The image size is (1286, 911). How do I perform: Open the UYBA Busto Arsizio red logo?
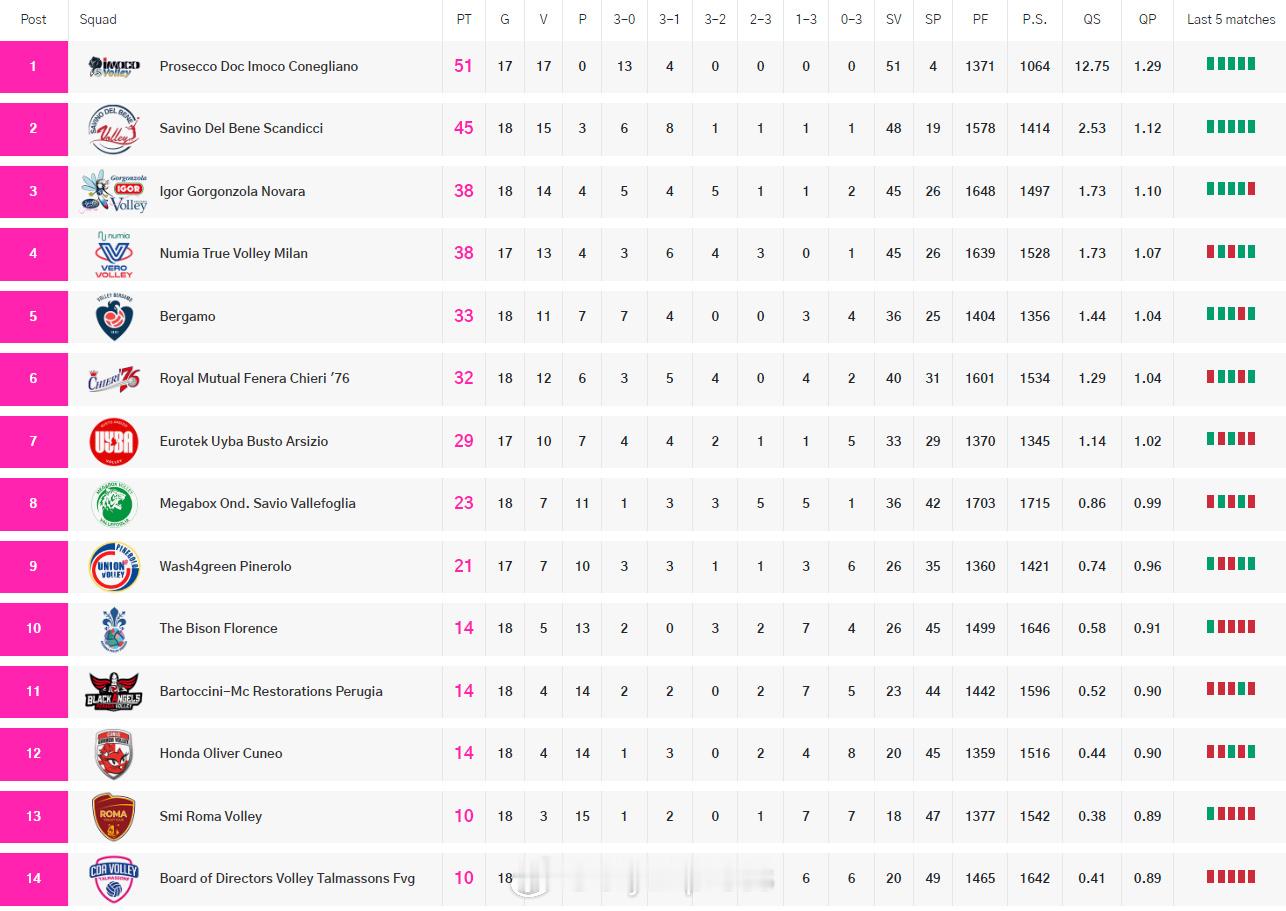[113, 442]
